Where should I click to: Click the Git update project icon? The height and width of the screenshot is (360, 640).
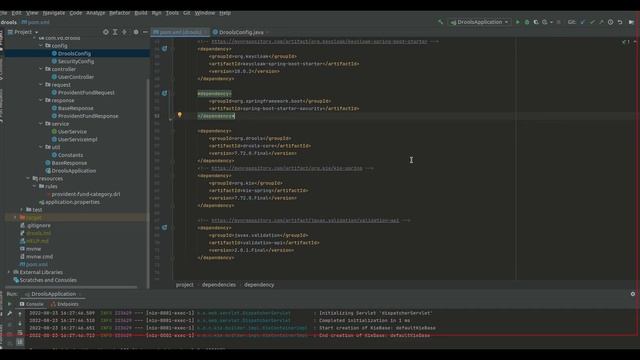(x=582, y=22)
